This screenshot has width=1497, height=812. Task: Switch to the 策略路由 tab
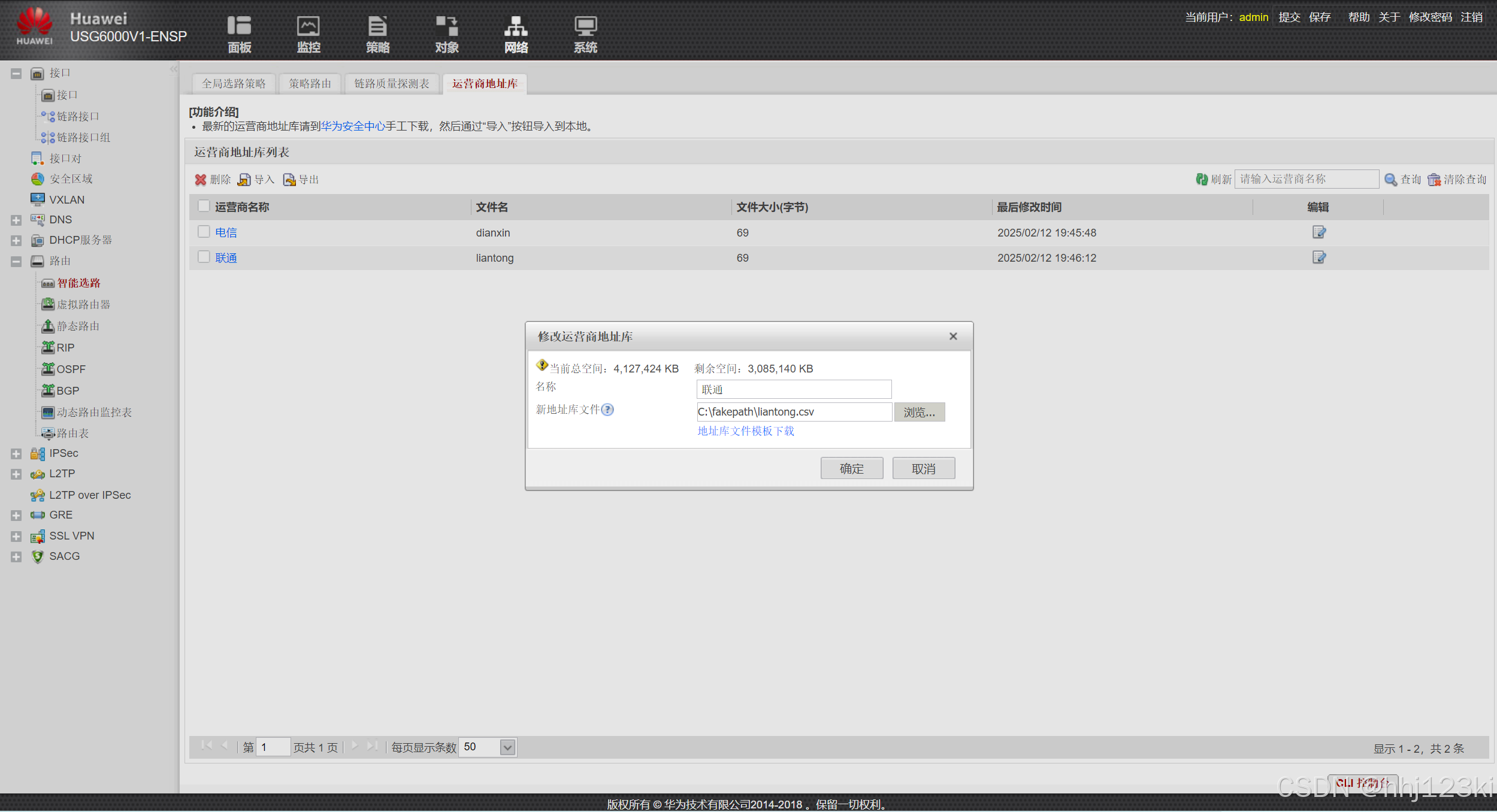coord(310,84)
